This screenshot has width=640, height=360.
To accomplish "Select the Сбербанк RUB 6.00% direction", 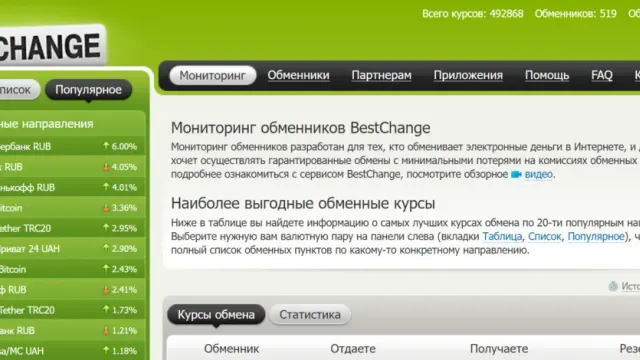I will [x=72, y=147].
